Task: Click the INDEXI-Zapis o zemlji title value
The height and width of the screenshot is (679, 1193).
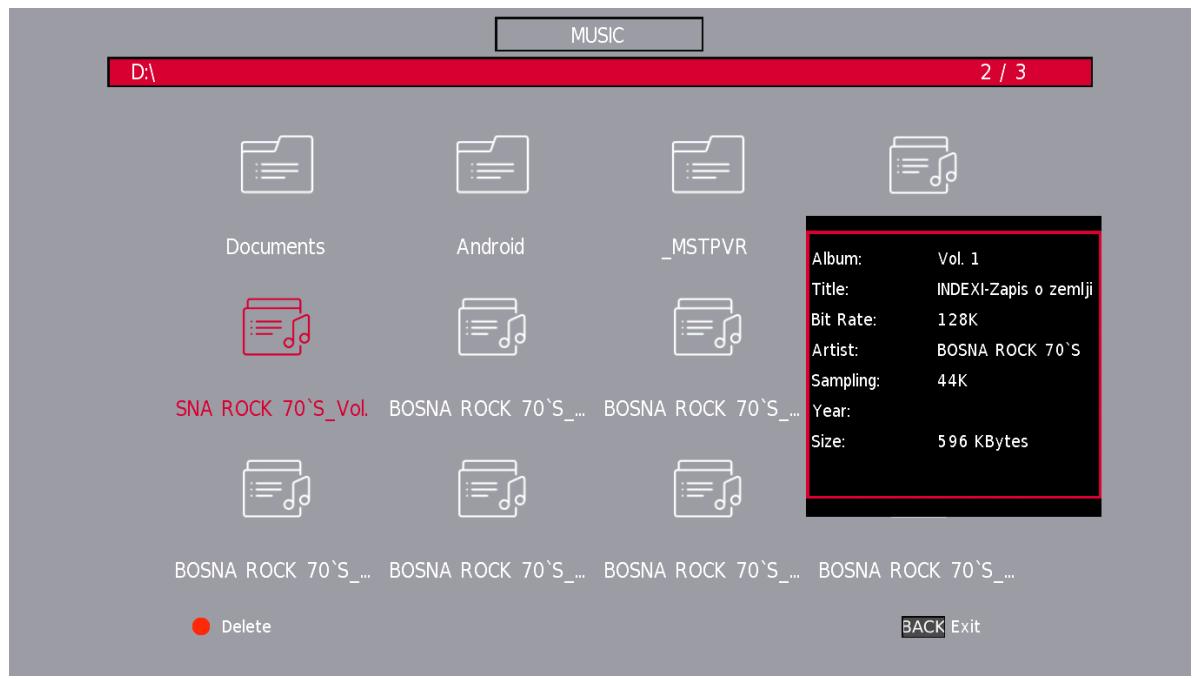Action: point(1014,290)
